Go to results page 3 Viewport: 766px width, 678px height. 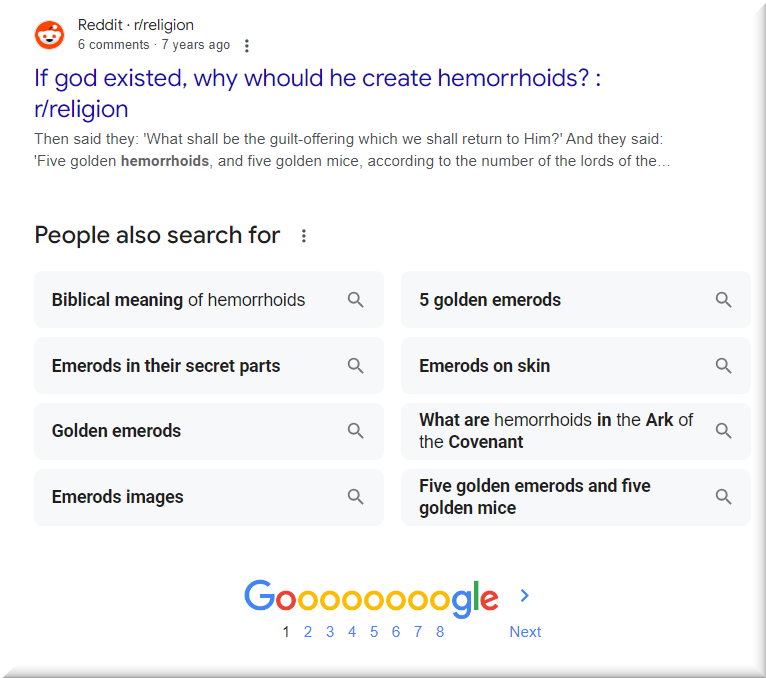coord(330,632)
